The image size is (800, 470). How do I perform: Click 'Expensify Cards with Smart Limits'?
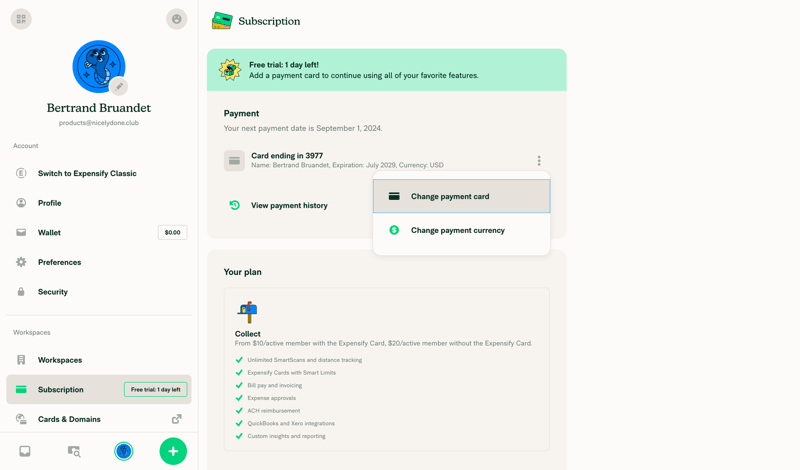[291, 373]
